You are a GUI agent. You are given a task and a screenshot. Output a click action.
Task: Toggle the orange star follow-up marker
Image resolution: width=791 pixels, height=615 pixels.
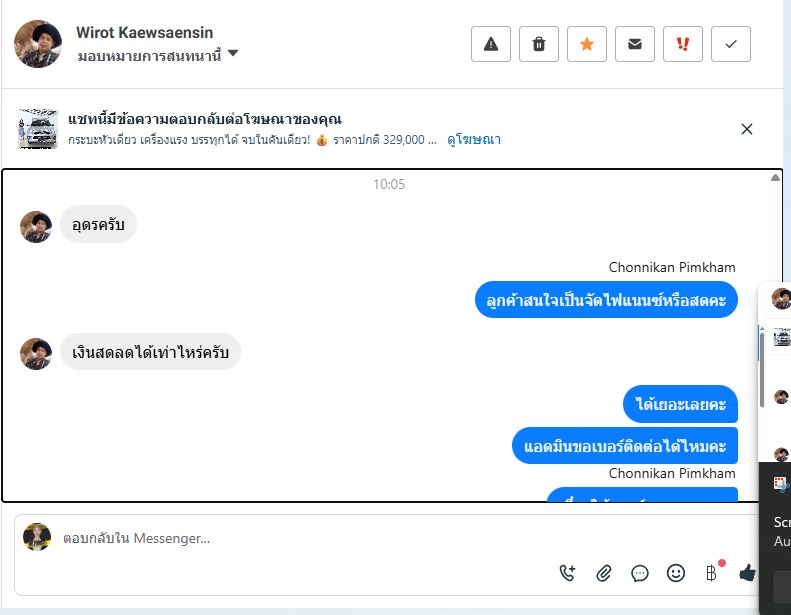587,44
